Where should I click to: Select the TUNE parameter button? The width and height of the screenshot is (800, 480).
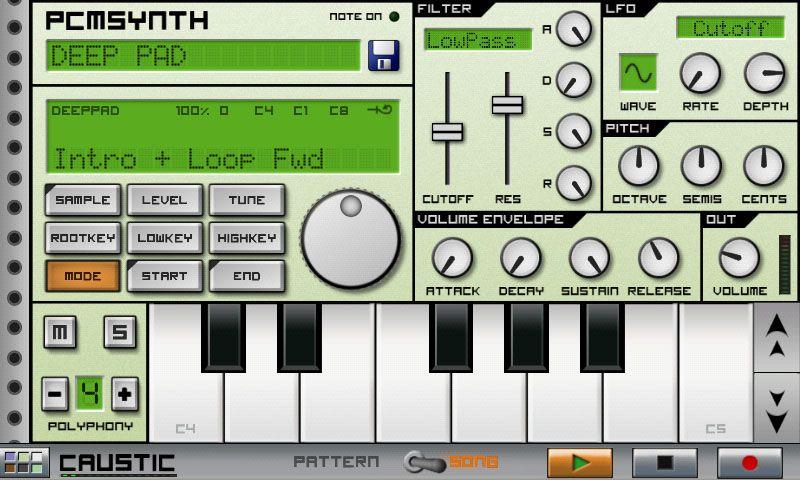[246, 200]
